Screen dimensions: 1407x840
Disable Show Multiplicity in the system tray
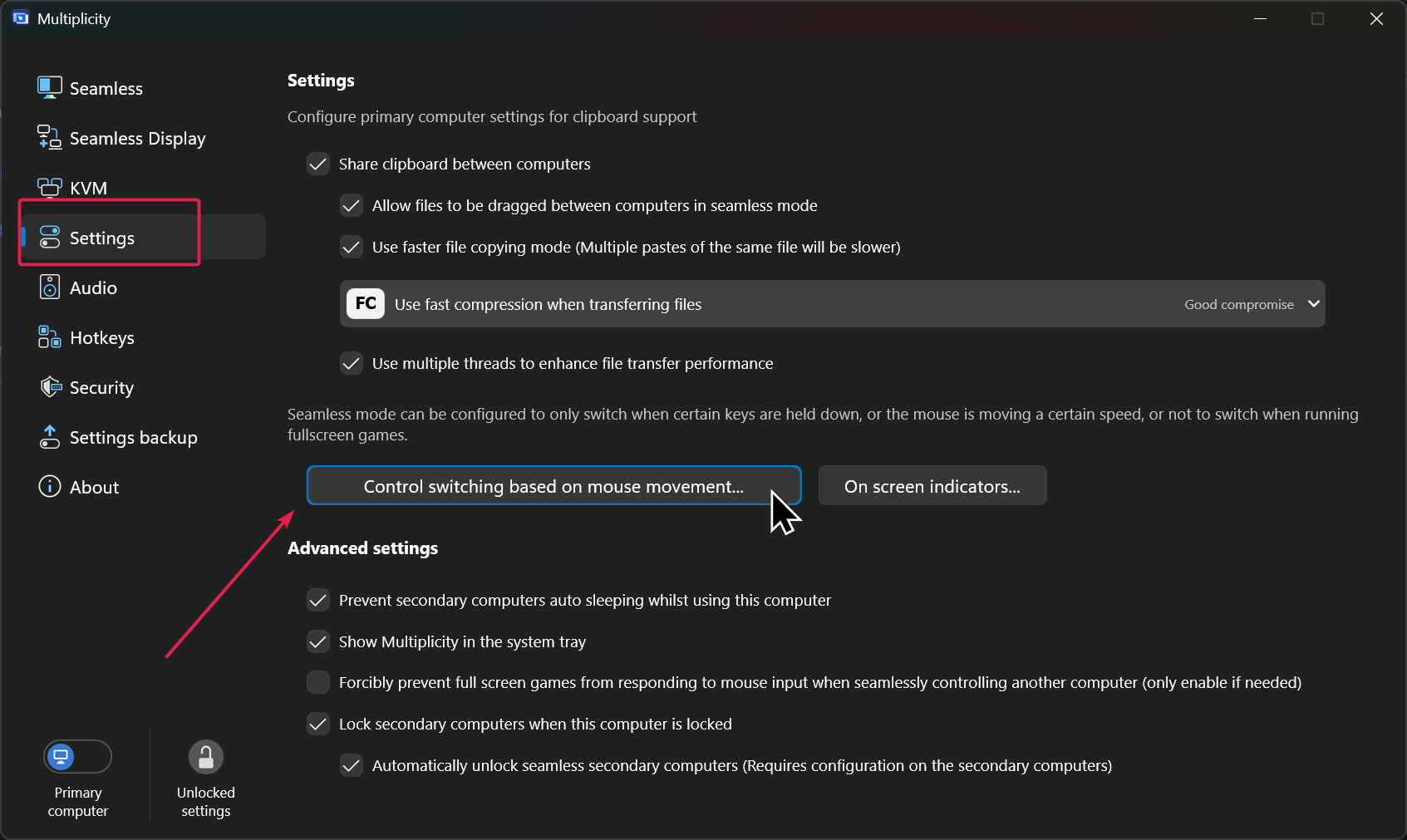318,641
